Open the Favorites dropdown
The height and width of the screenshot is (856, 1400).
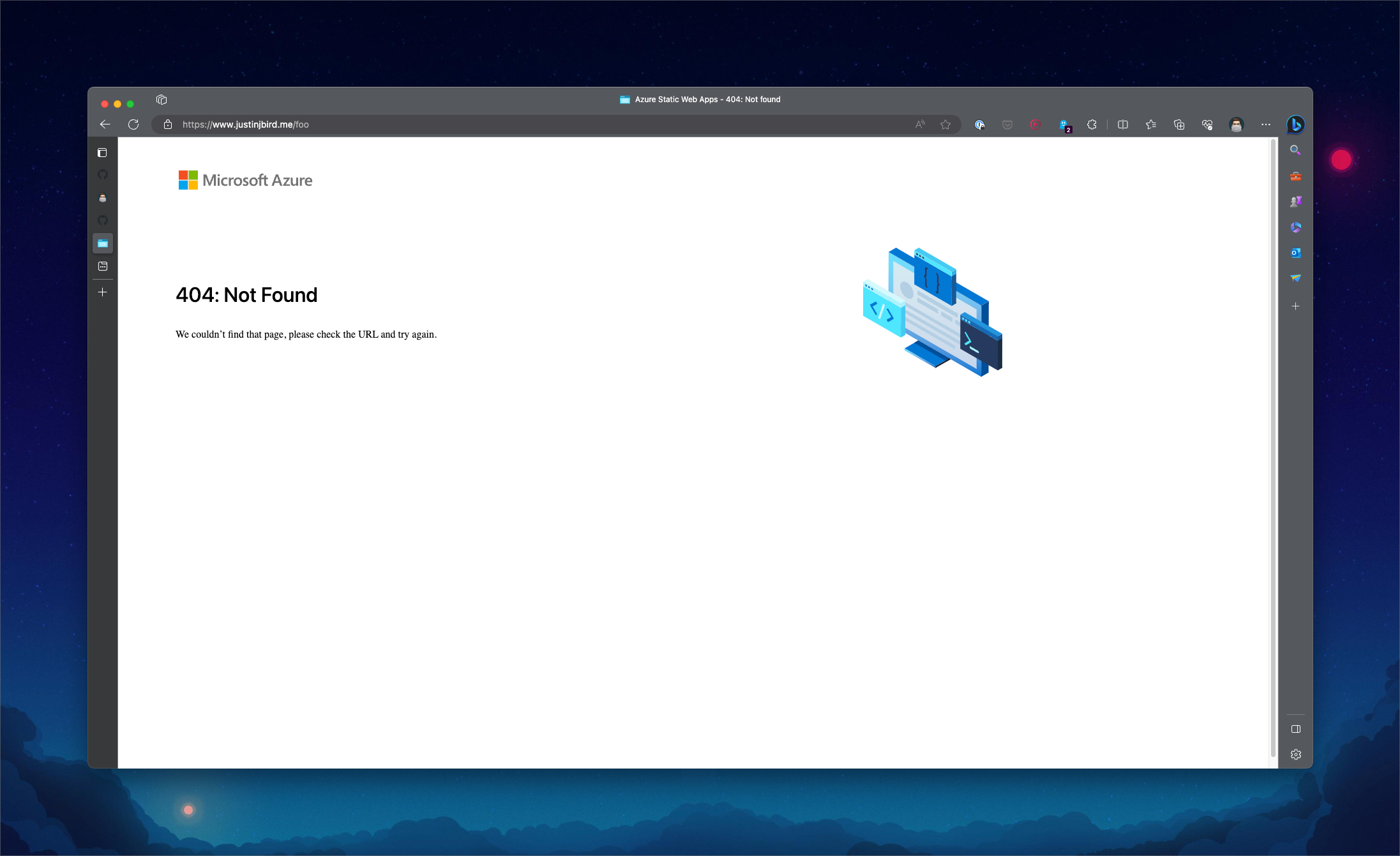pos(1151,124)
